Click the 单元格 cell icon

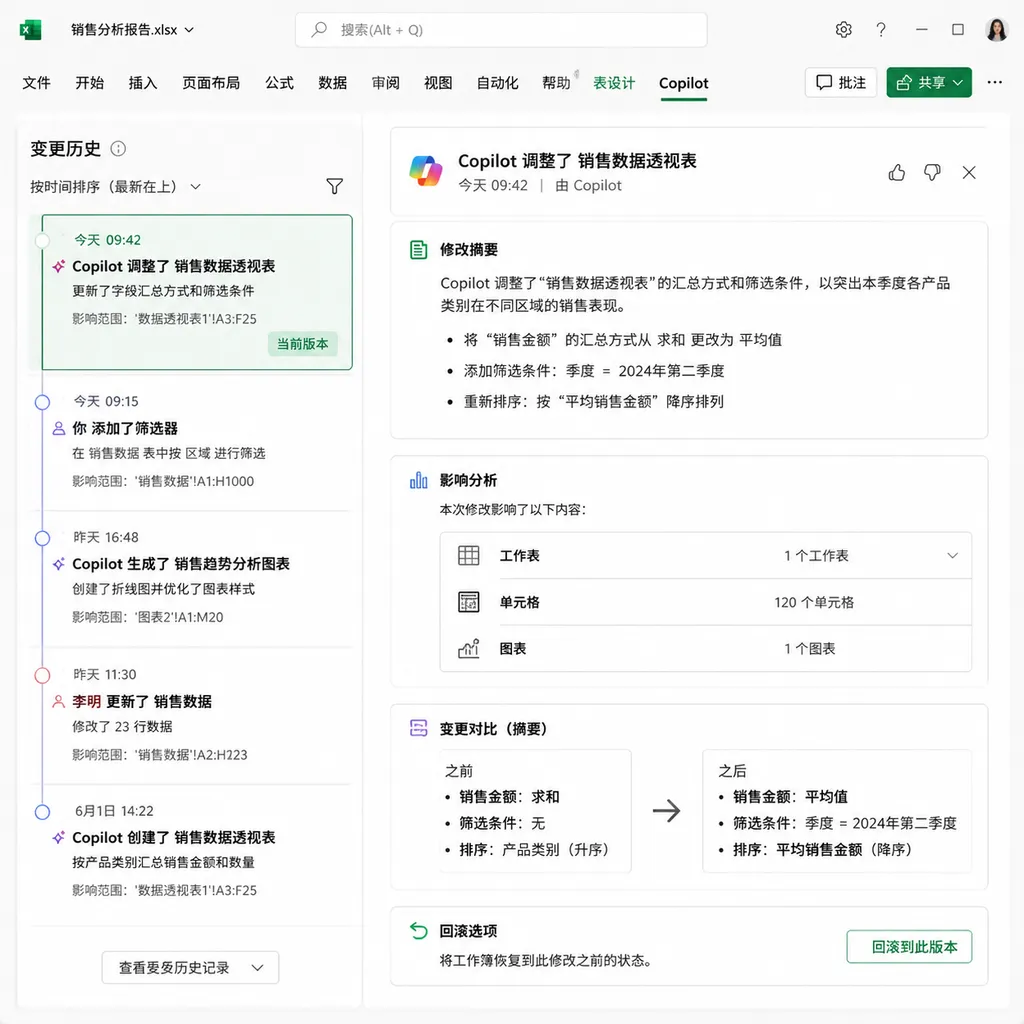tap(469, 601)
